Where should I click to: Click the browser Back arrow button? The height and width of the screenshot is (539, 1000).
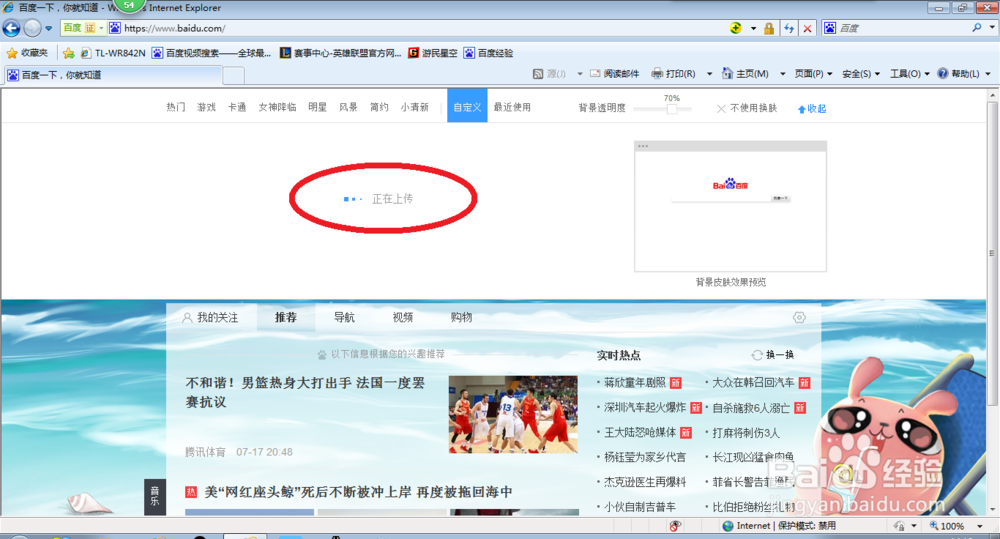click(11, 28)
